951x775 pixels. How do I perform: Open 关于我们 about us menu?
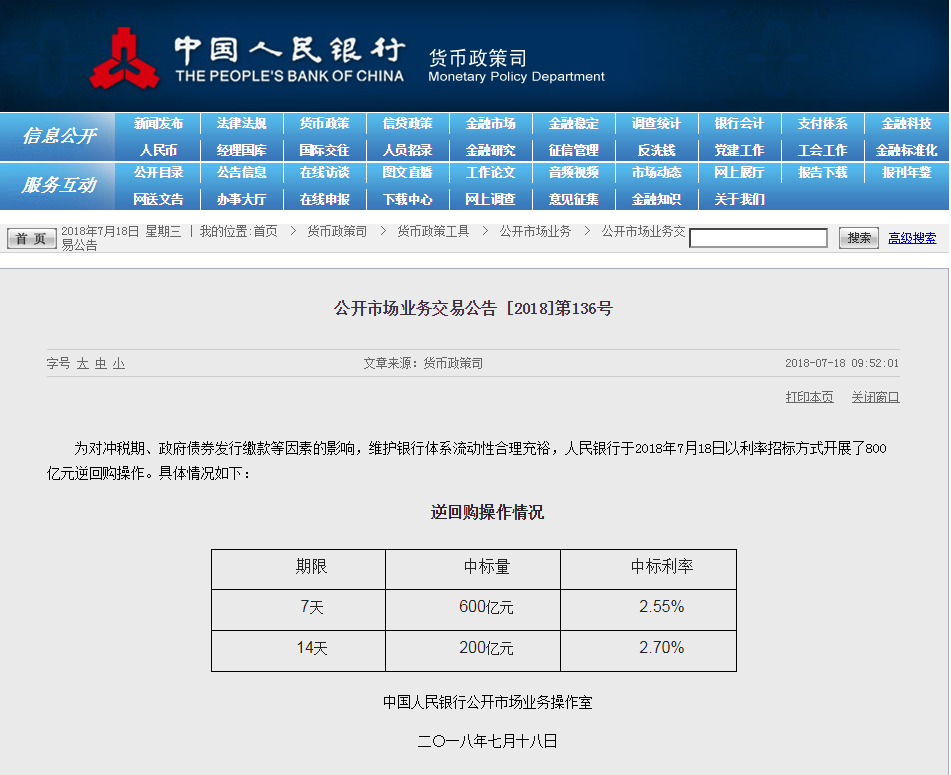pyautogui.click(x=739, y=199)
